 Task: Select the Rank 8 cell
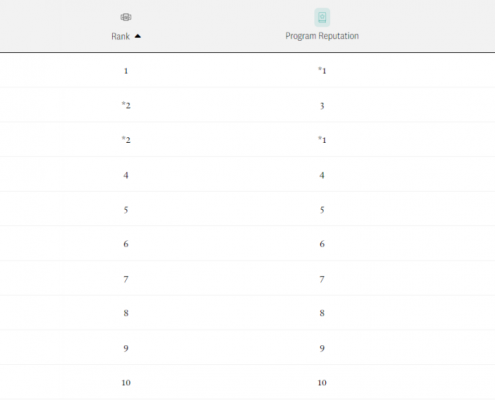(126, 313)
